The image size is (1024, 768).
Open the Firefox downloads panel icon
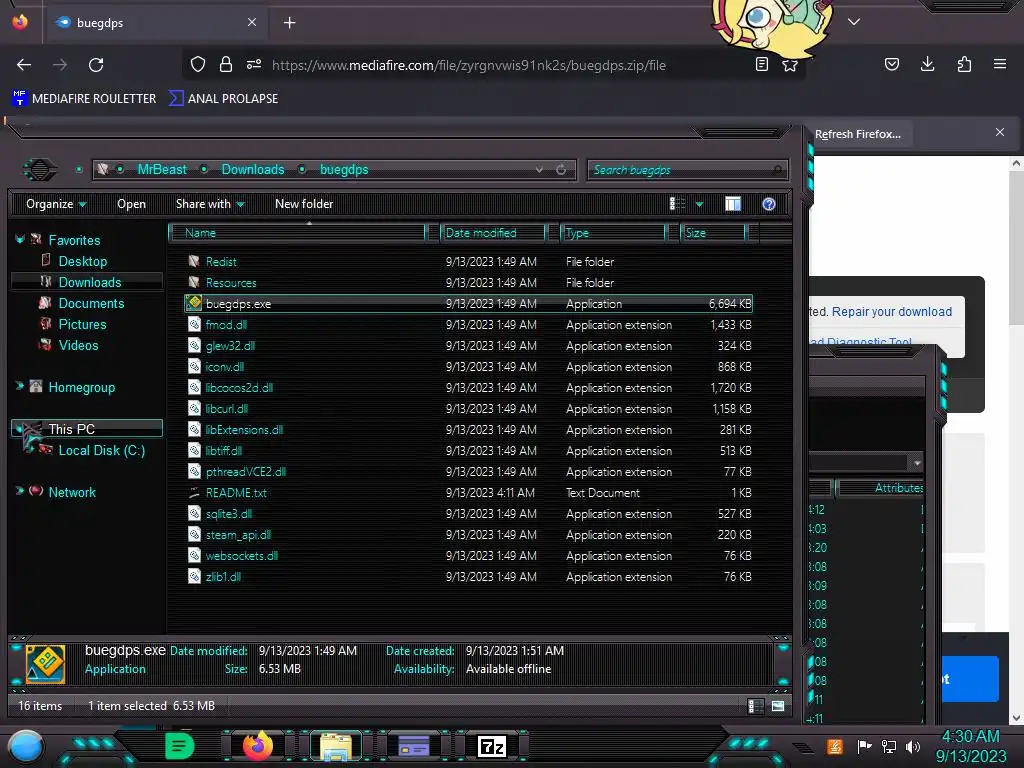[x=927, y=64]
